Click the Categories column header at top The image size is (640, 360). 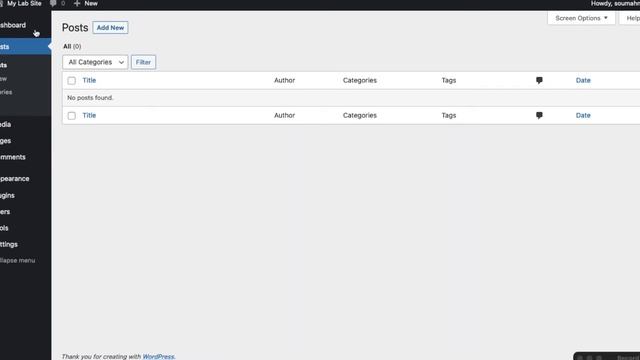(x=360, y=80)
